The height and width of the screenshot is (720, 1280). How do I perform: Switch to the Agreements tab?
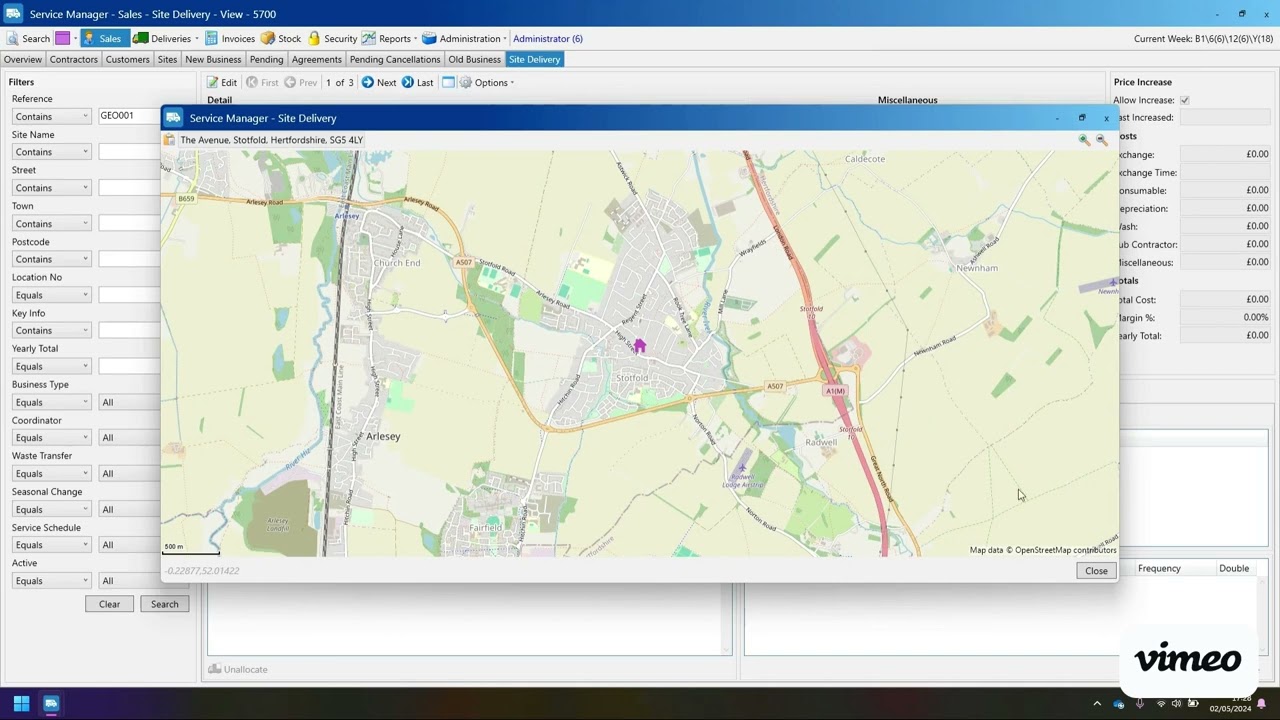tap(317, 59)
